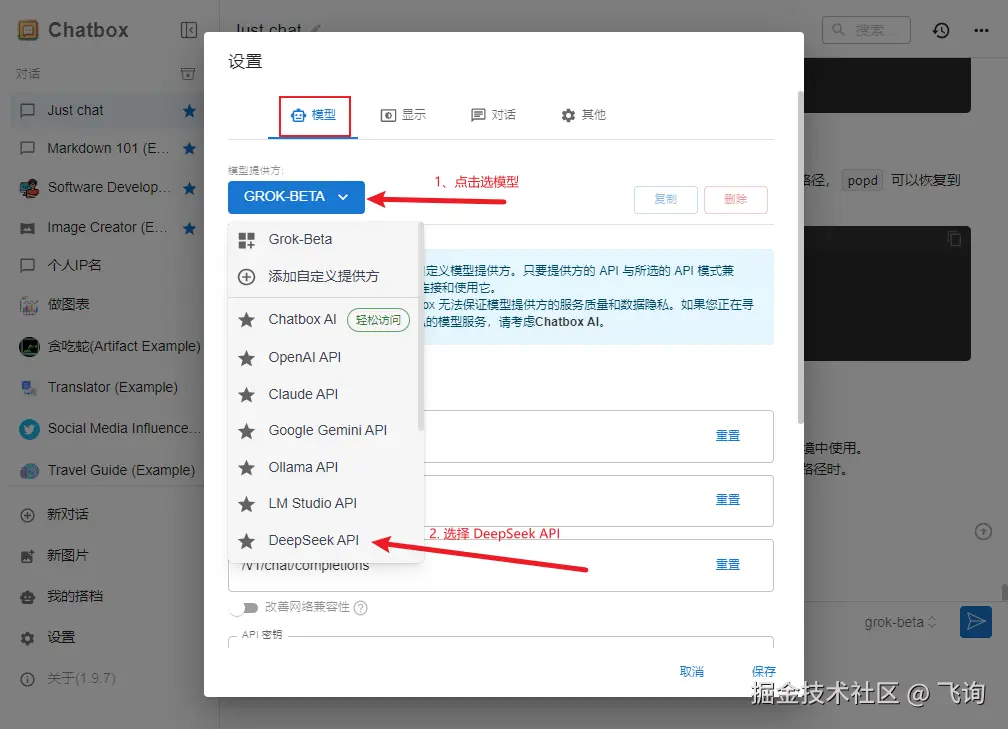The height and width of the screenshot is (729, 1008).
Task: Click the provider dropdown list scrollbar
Action: pyautogui.click(x=420, y=327)
